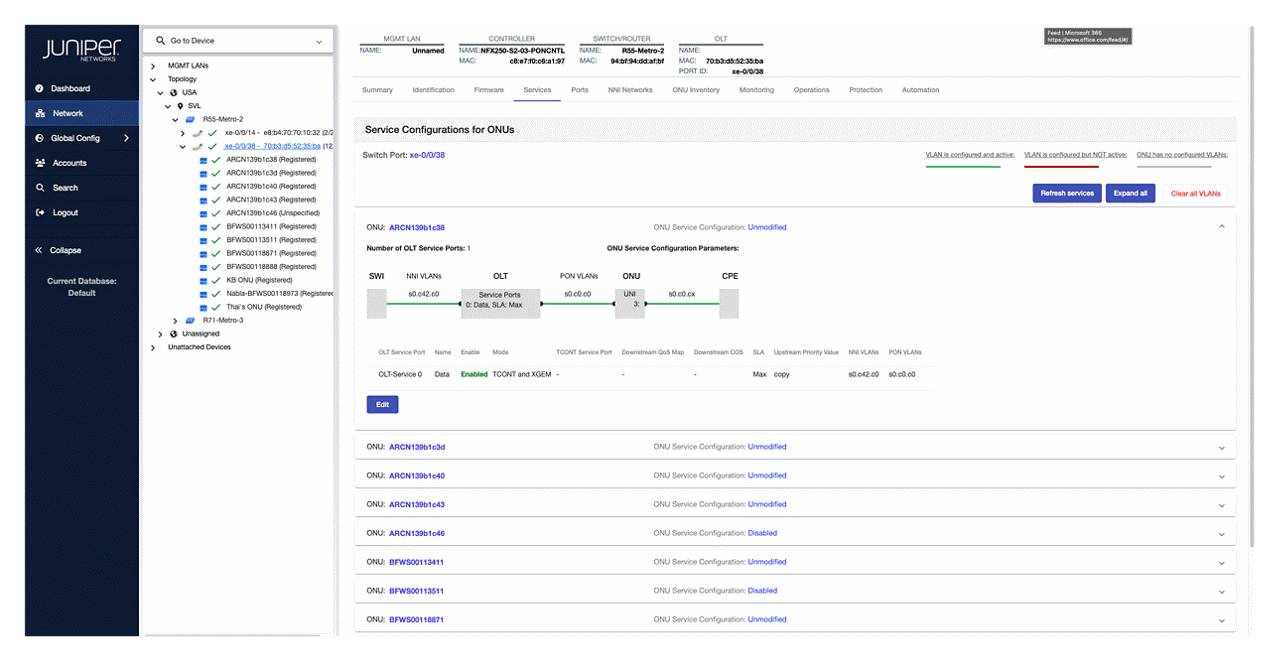Click the globe icon beside USA
Screen dimensions: 1280x662
pos(174,92)
